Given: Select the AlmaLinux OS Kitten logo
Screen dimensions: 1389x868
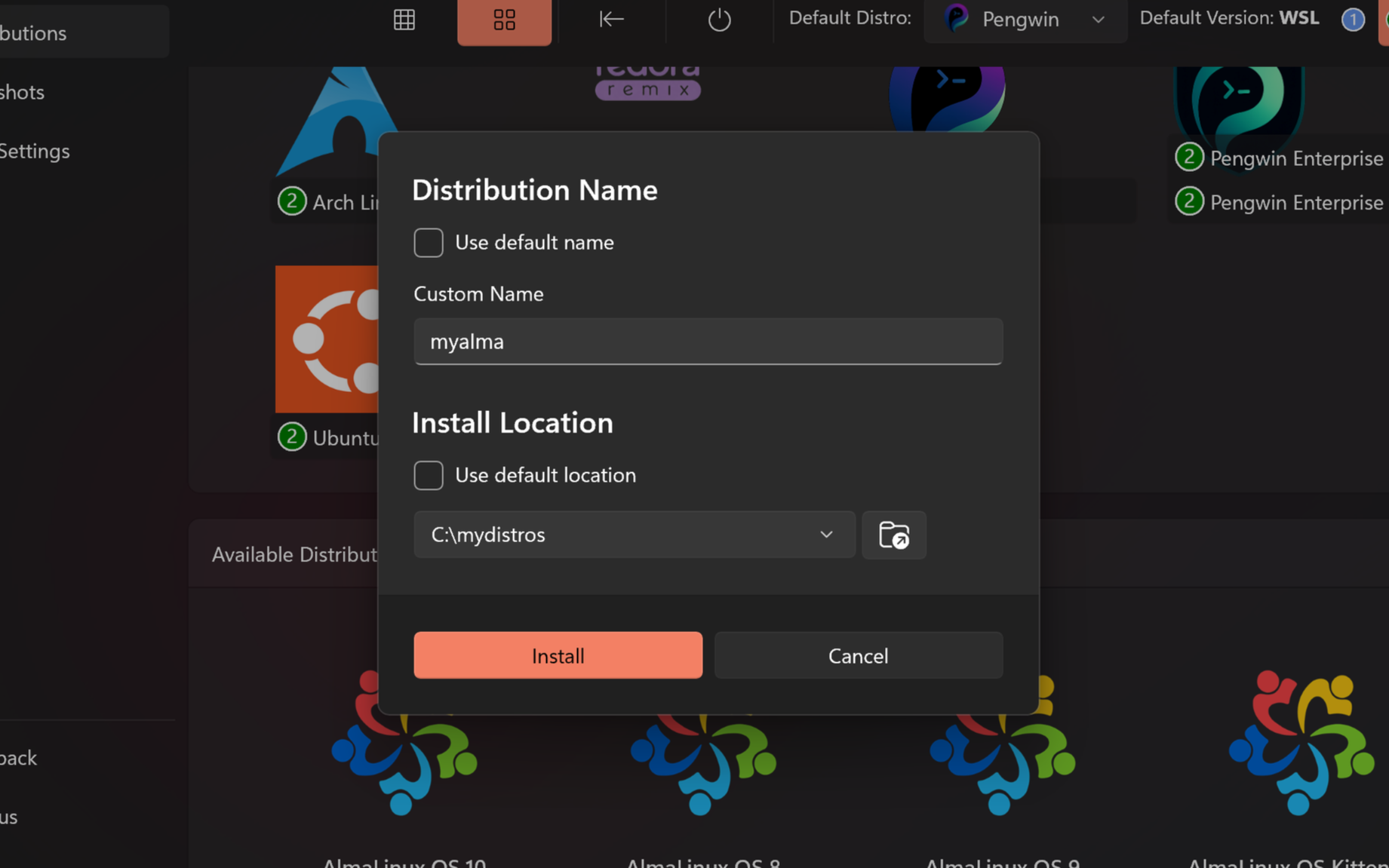Looking at the screenshot, I should (x=1301, y=743).
